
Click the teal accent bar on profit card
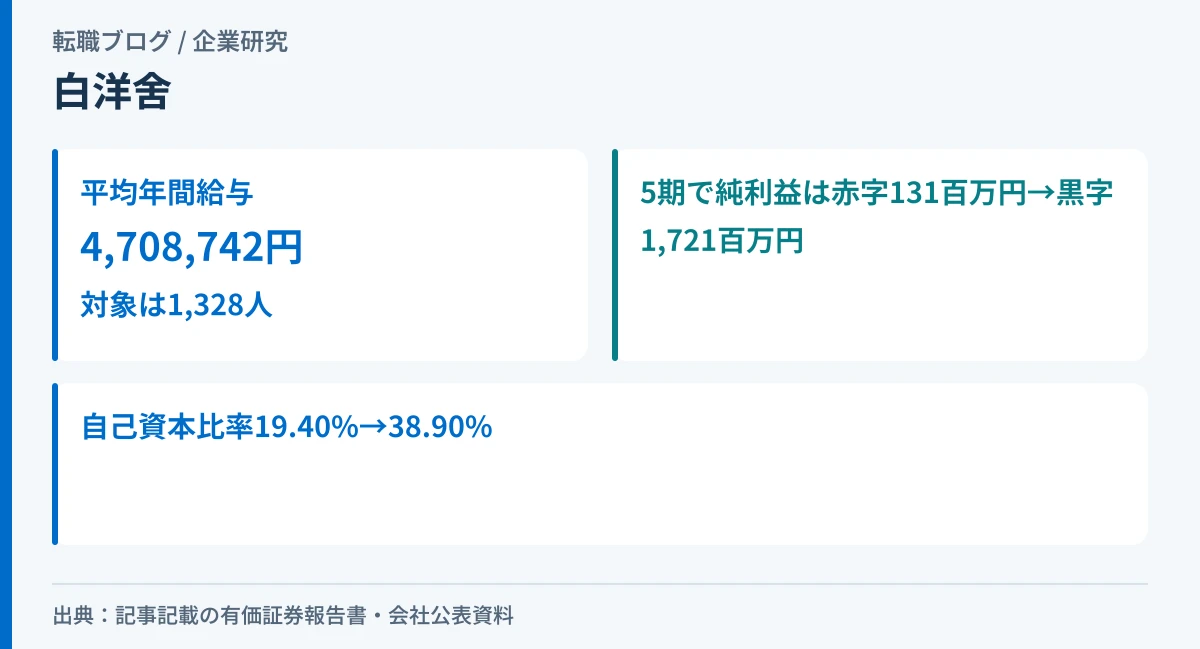[x=615, y=255]
